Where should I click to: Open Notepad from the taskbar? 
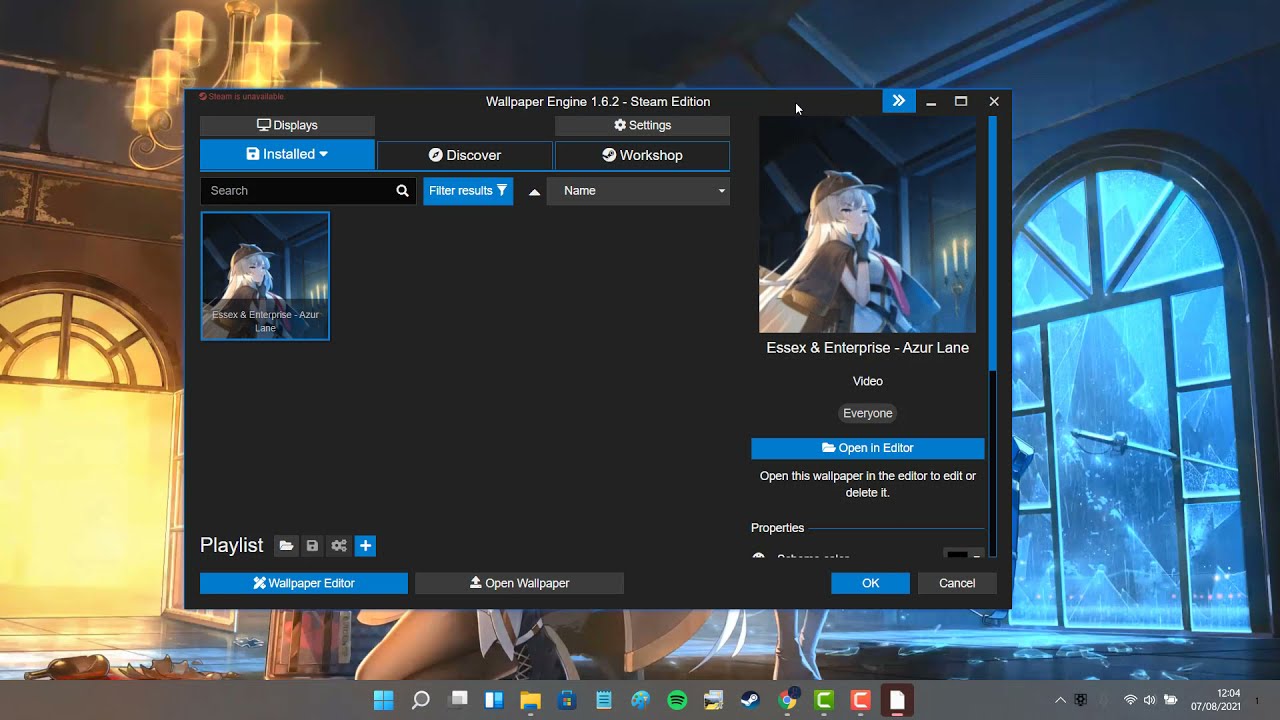click(x=604, y=700)
